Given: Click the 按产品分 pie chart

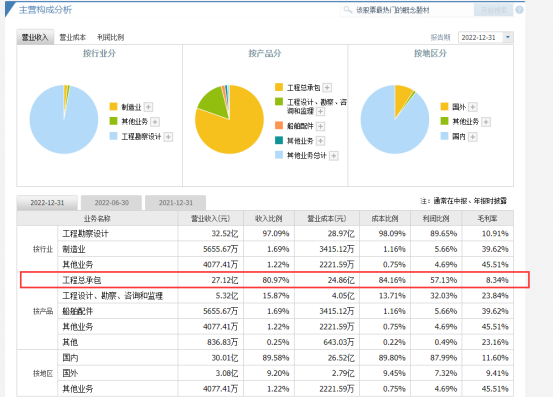Looking at the screenshot, I should pos(229,119).
